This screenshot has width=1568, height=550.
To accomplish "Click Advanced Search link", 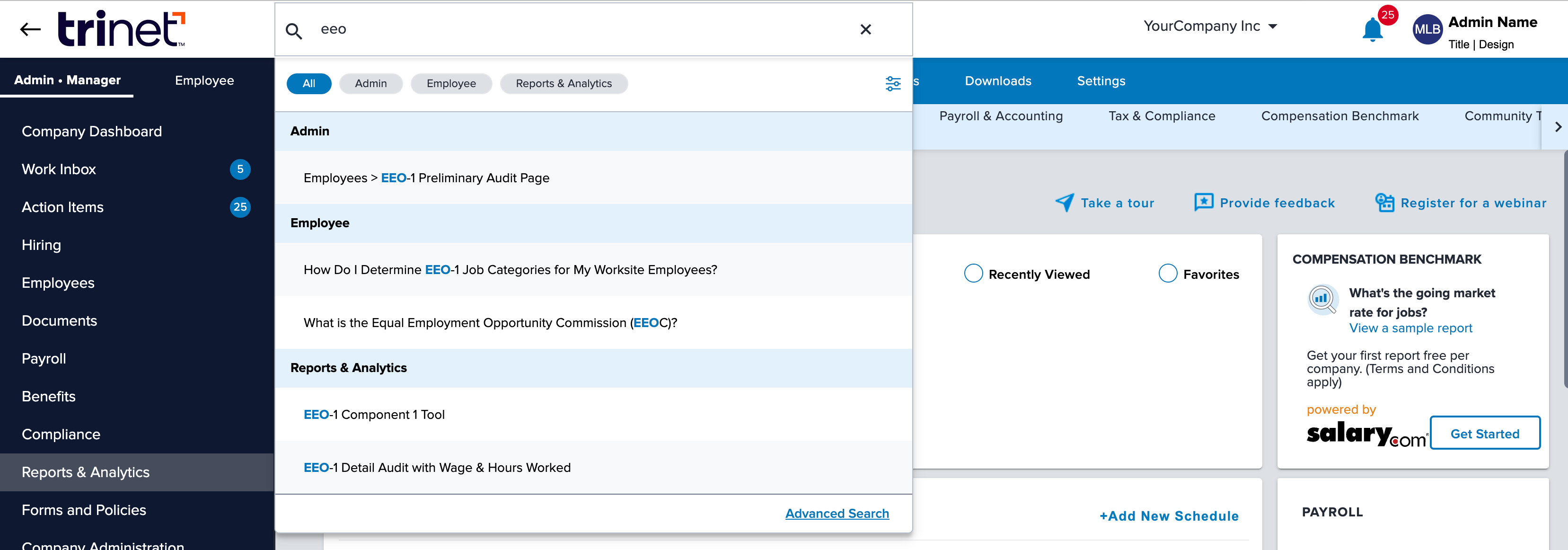I will [x=837, y=513].
